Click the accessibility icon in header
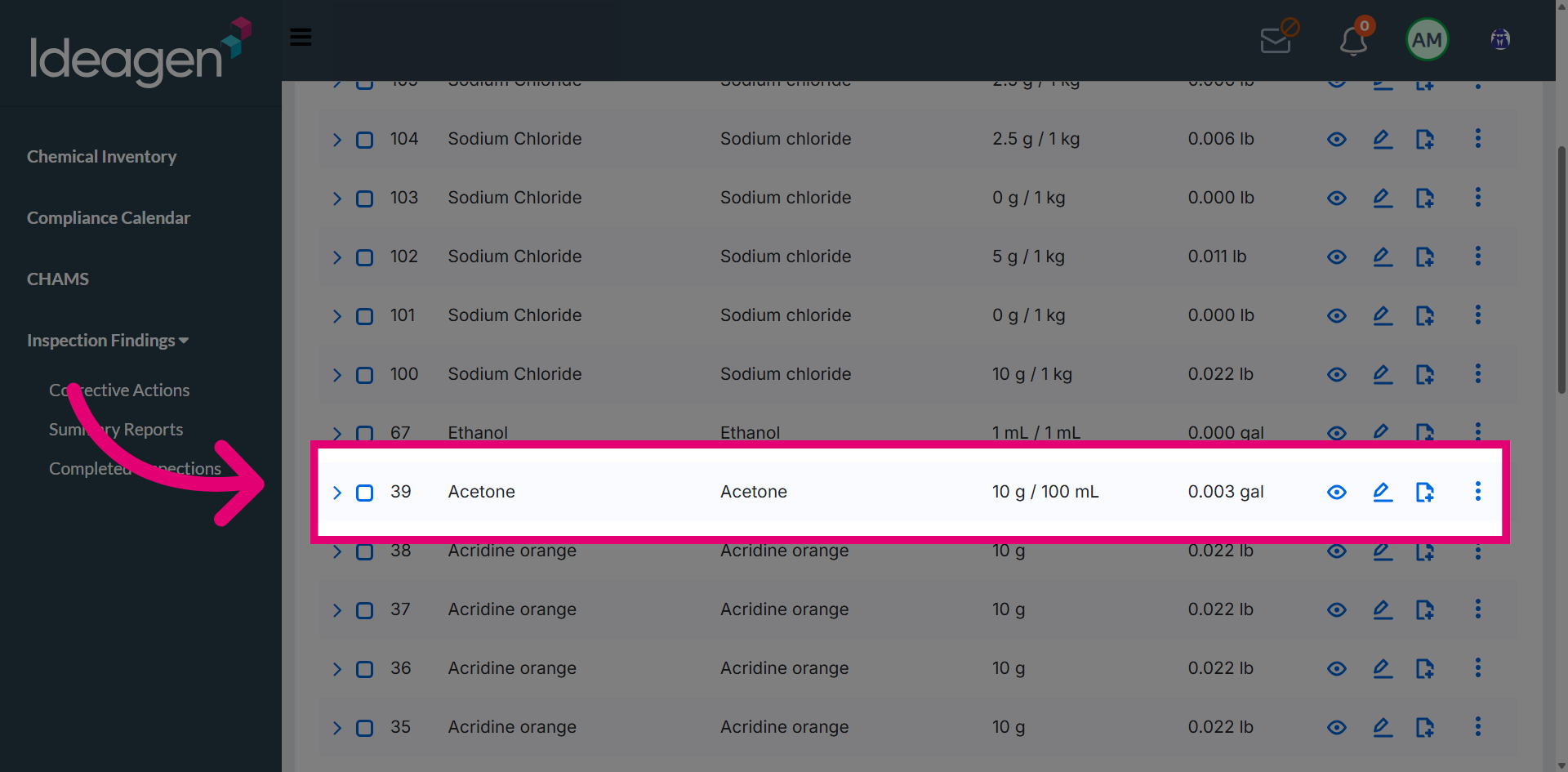The image size is (1568, 772). pyautogui.click(x=1500, y=39)
